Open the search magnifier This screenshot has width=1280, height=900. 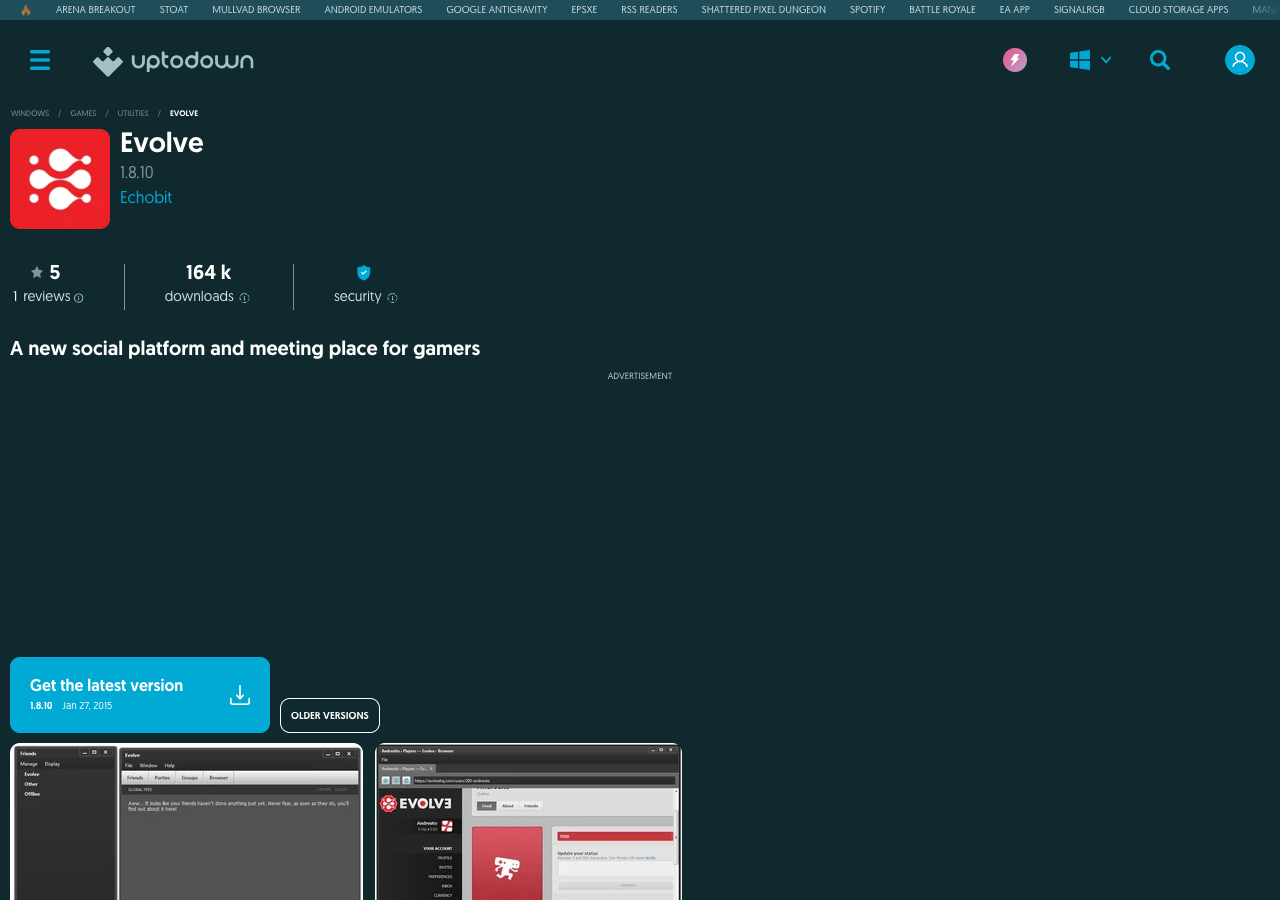[1160, 60]
